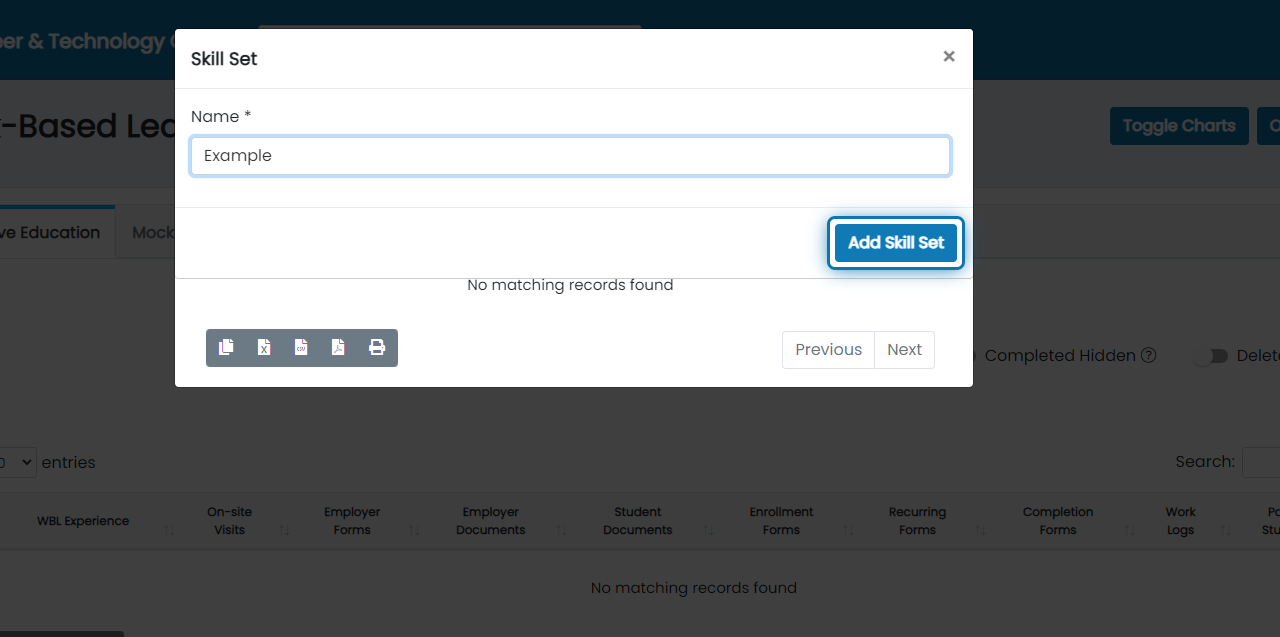Click background table's No matching records found

tap(694, 588)
